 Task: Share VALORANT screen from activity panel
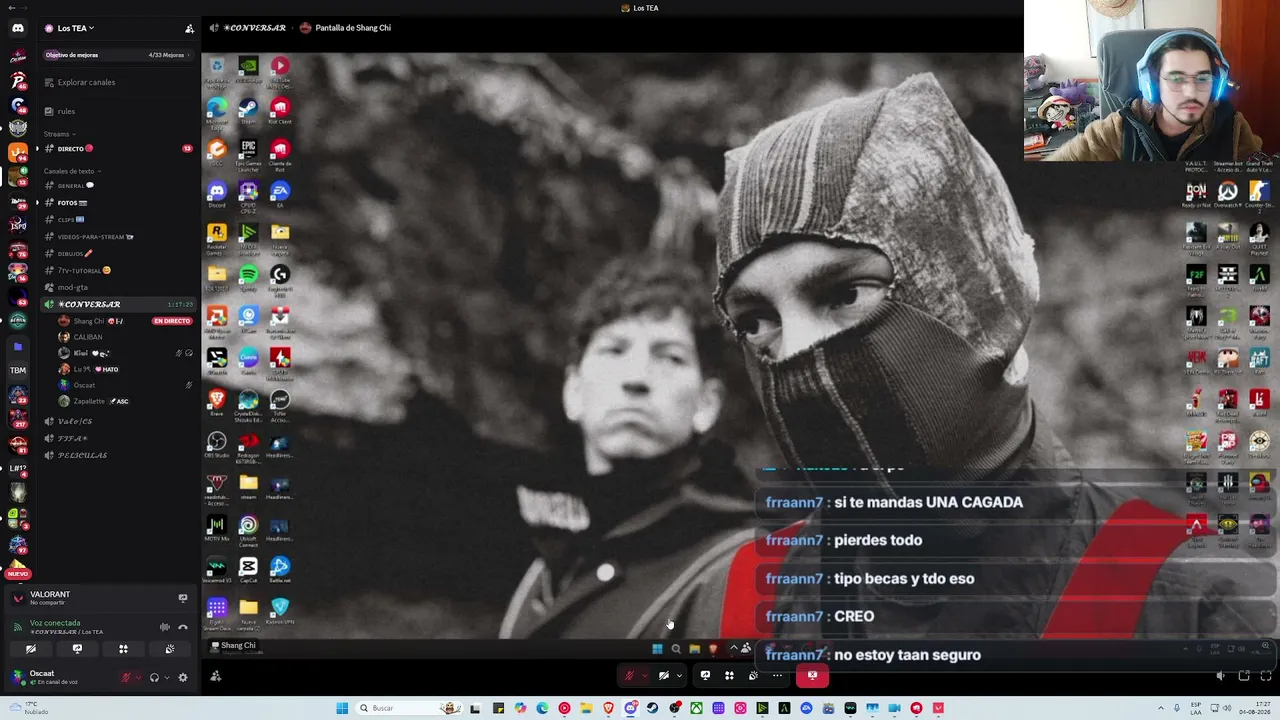tap(182, 598)
